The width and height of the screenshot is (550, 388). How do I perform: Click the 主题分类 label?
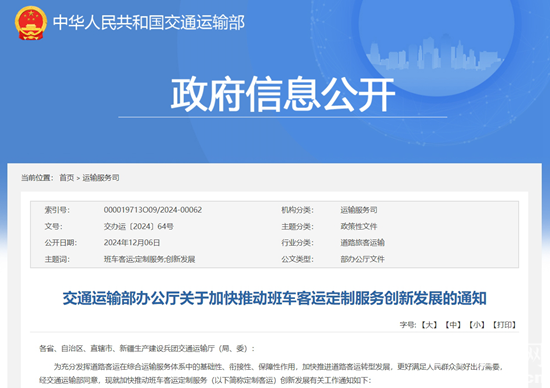pyautogui.click(x=297, y=226)
